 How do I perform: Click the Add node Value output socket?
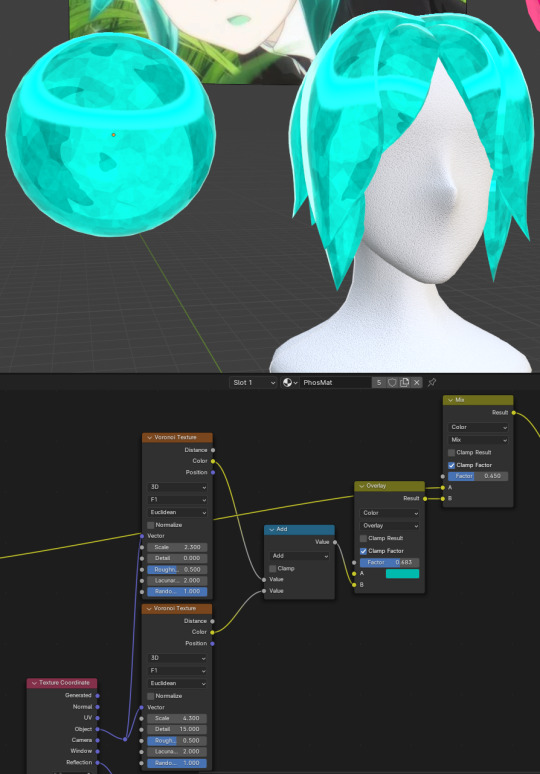(x=335, y=542)
